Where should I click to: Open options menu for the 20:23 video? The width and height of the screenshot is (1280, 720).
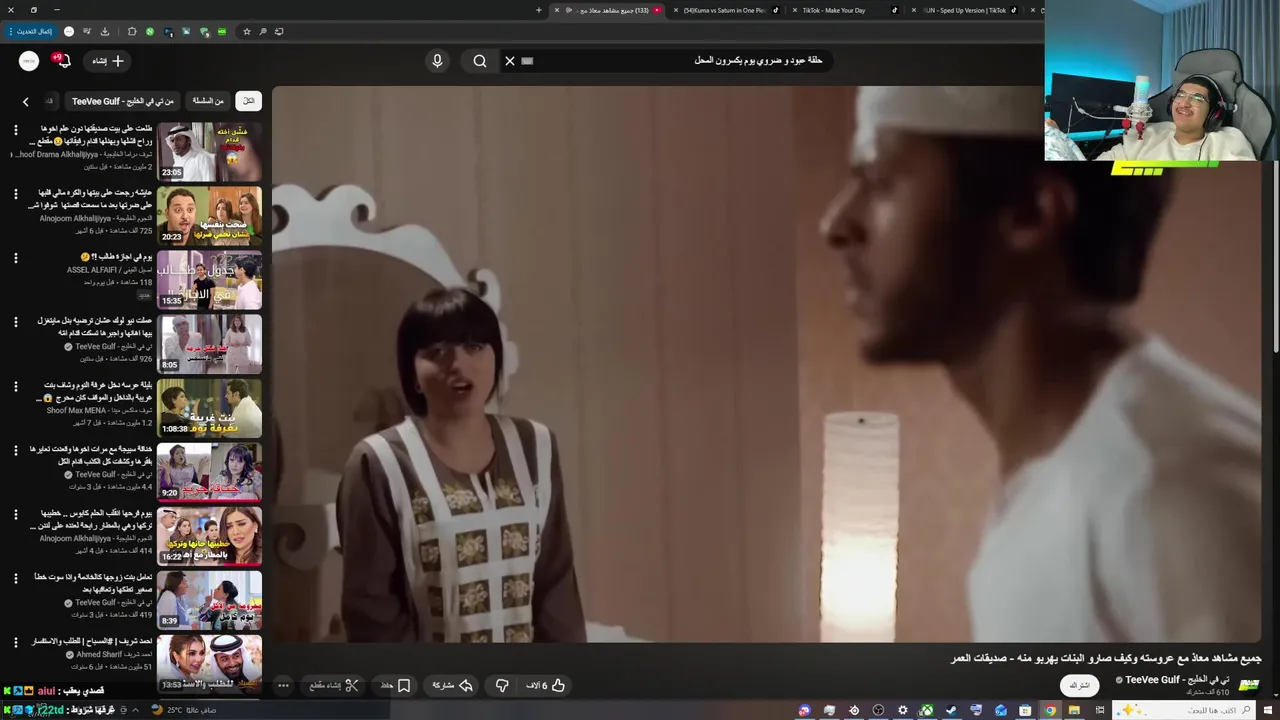(15, 194)
